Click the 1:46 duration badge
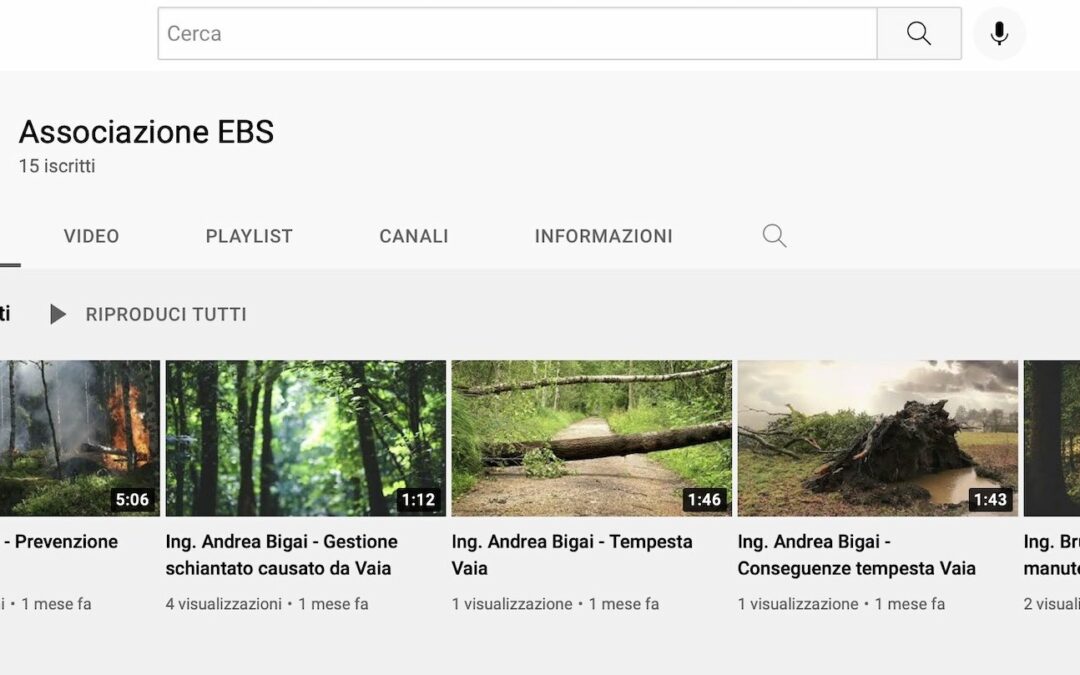This screenshot has height=675, width=1080. [704, 499]
